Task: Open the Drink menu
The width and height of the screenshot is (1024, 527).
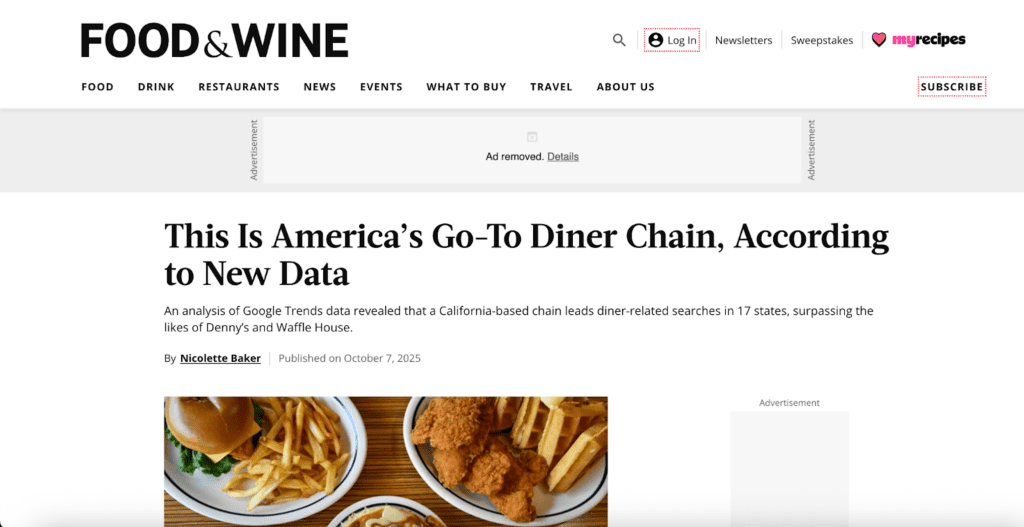Action: [156, 87]
